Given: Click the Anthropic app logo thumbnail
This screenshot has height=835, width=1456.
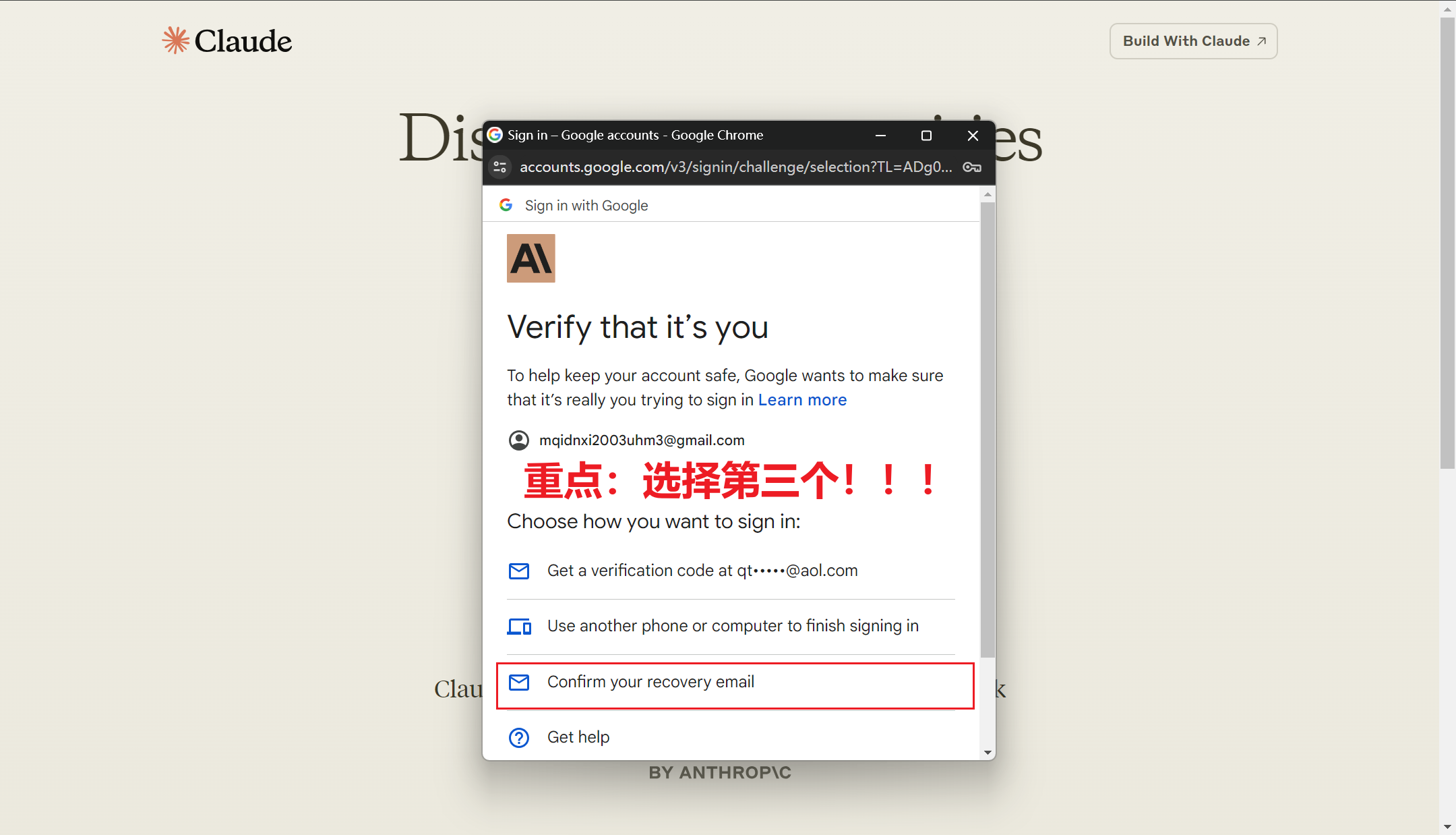Looking at the screenshot, I should [x=530, y=258].
